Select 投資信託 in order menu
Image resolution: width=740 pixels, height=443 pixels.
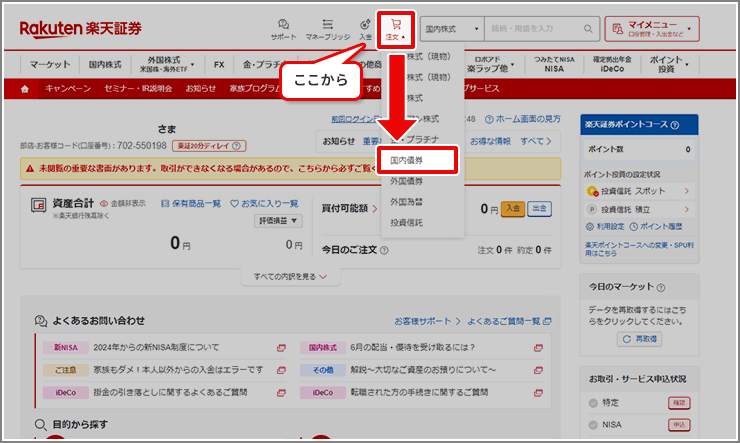click(x=406, y=223)
